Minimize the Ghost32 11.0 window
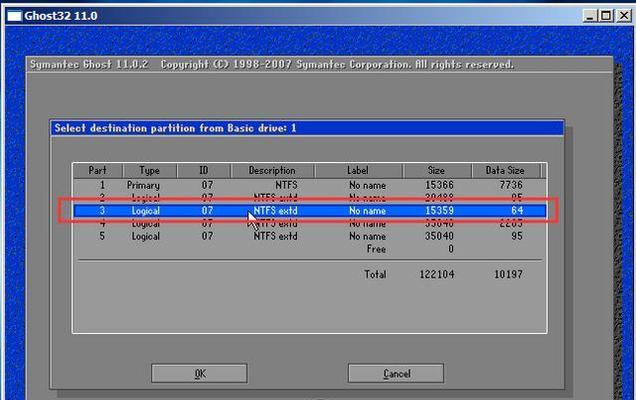This screenshot has height=400, width=636. tap(590, 16)
